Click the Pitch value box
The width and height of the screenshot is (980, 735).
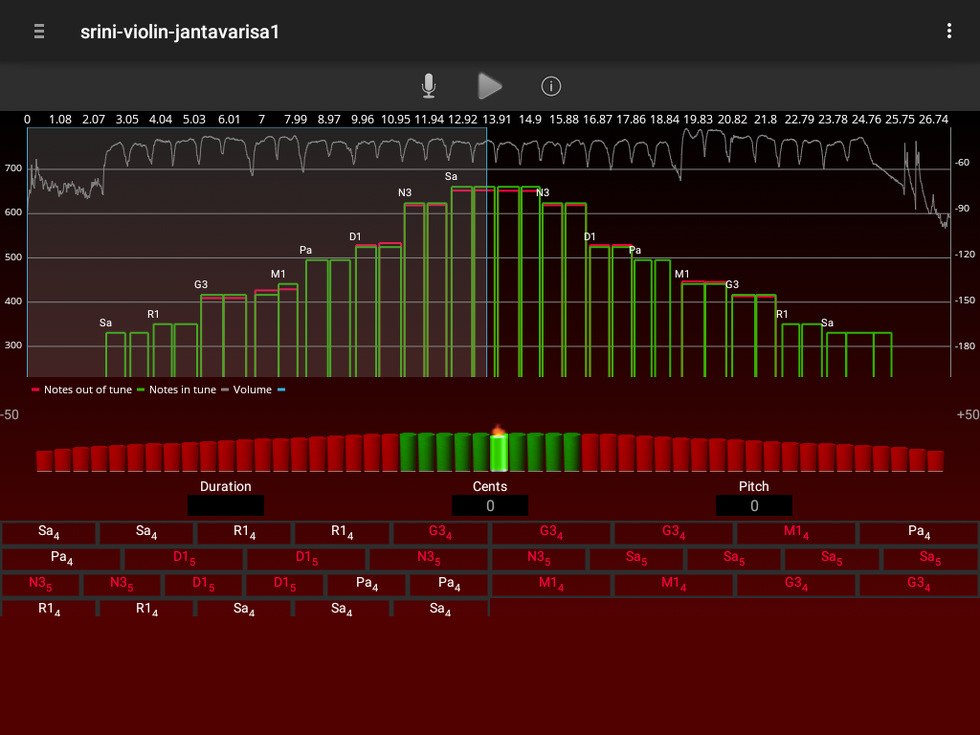tap(754, 506)
